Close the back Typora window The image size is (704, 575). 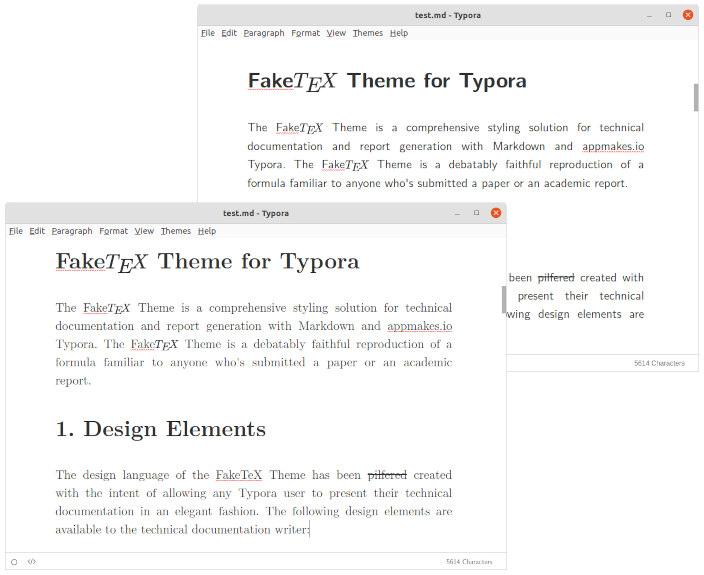point(688,15)
